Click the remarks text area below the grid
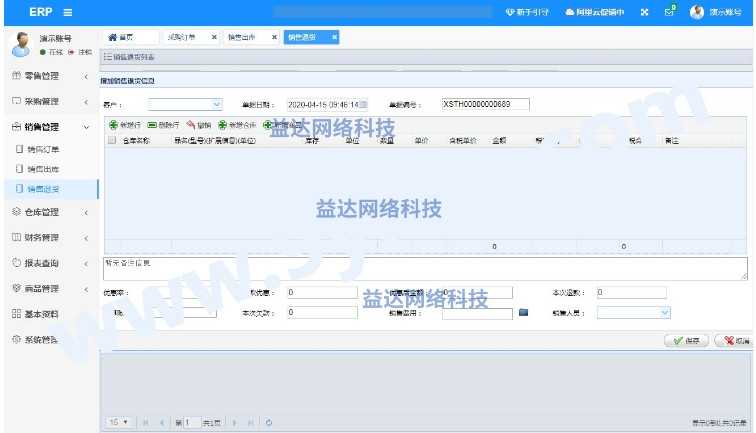Image resolution: width=756 pixels, height=433 pixels. pos(425,269)
